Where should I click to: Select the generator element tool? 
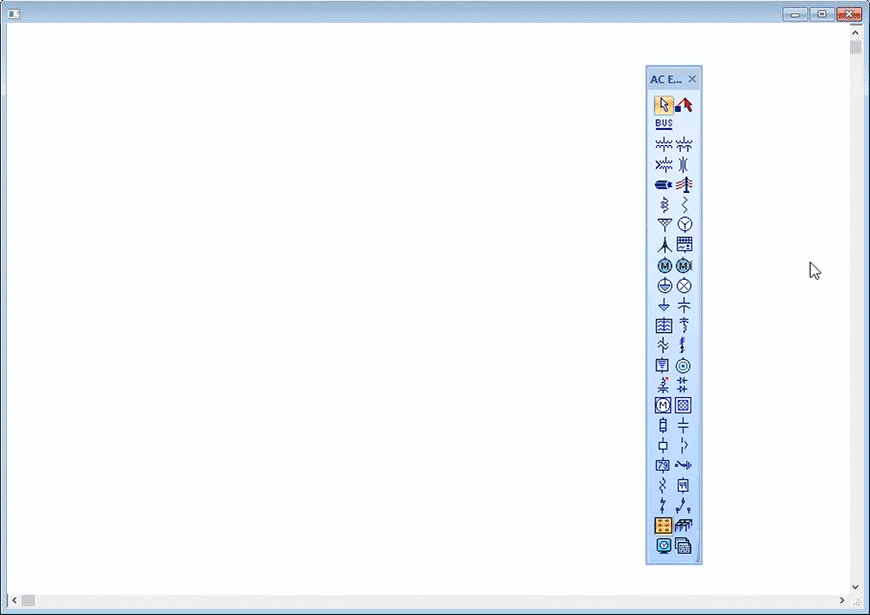tap(684, 224)
